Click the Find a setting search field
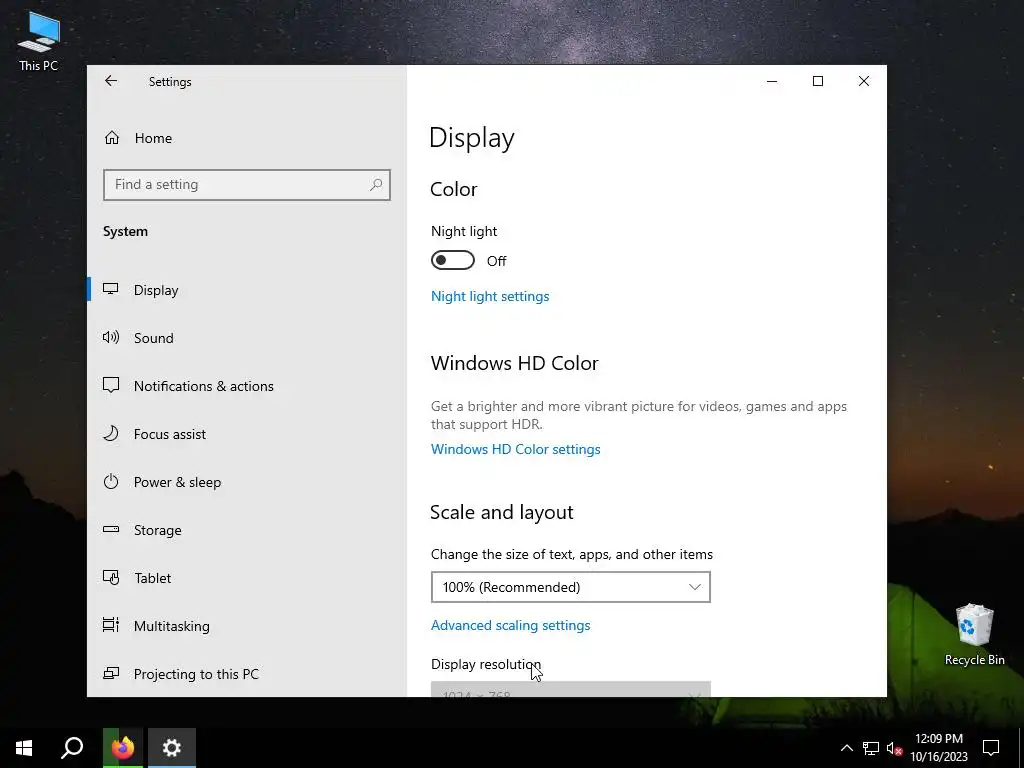1024x768 pixels. (247, 185)
